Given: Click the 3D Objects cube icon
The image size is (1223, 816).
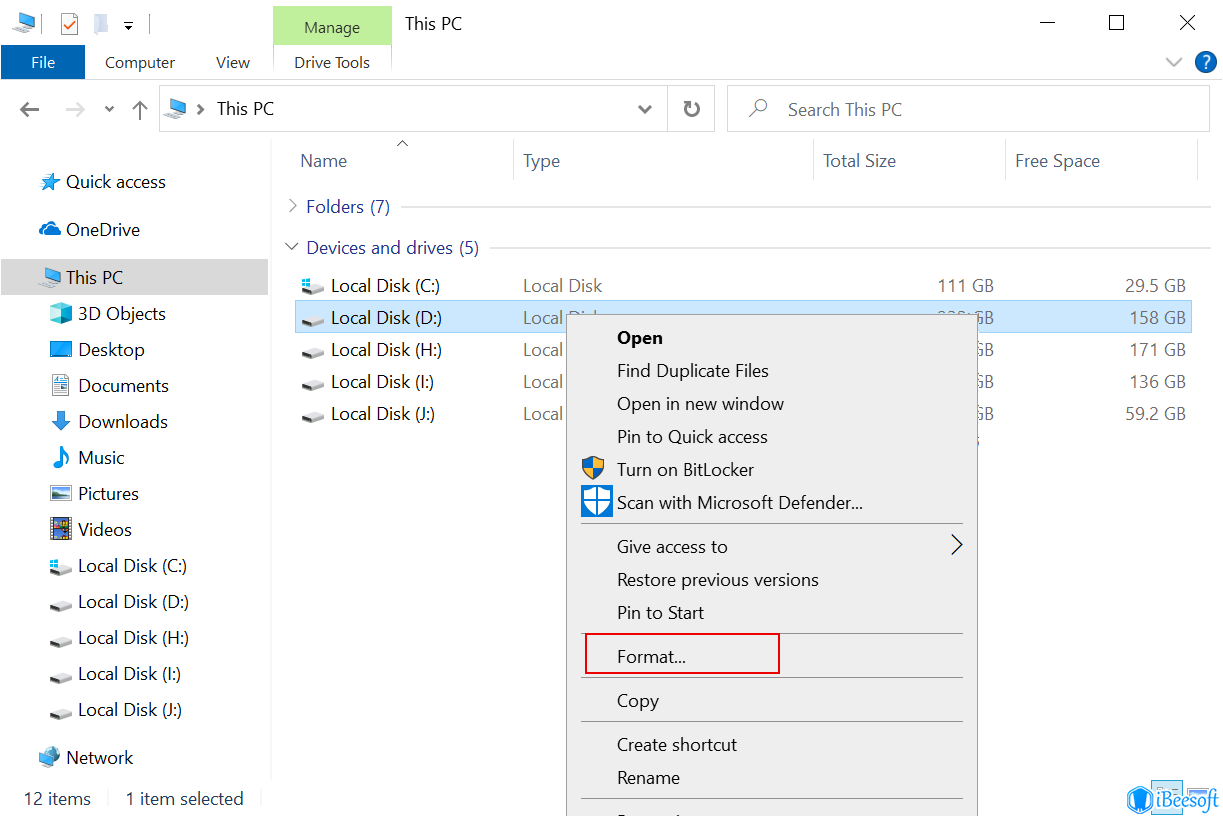Looking at the screenshot, I should tap(61, 313).
